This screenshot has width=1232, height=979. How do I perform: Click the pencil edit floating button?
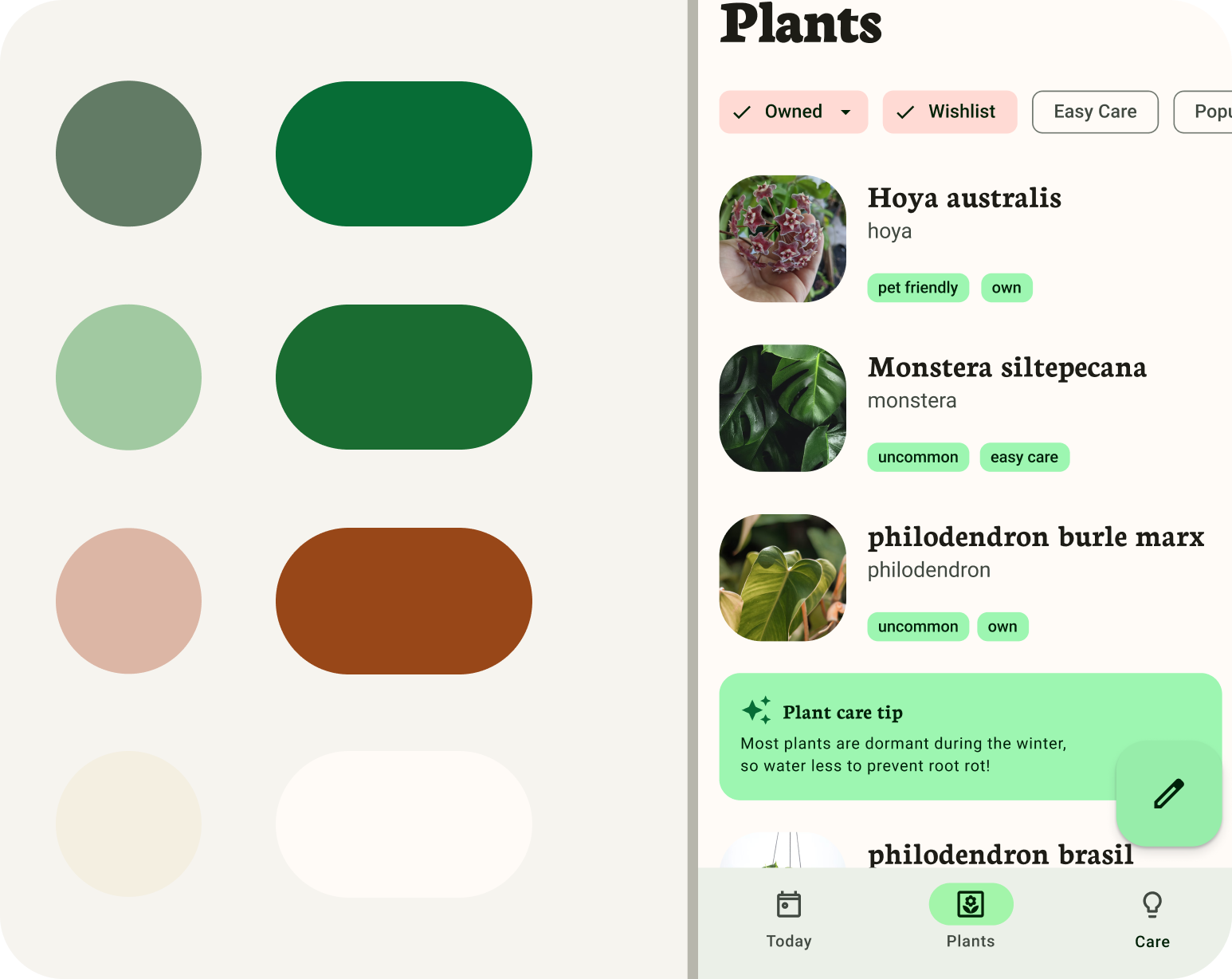click(1168, 793)
